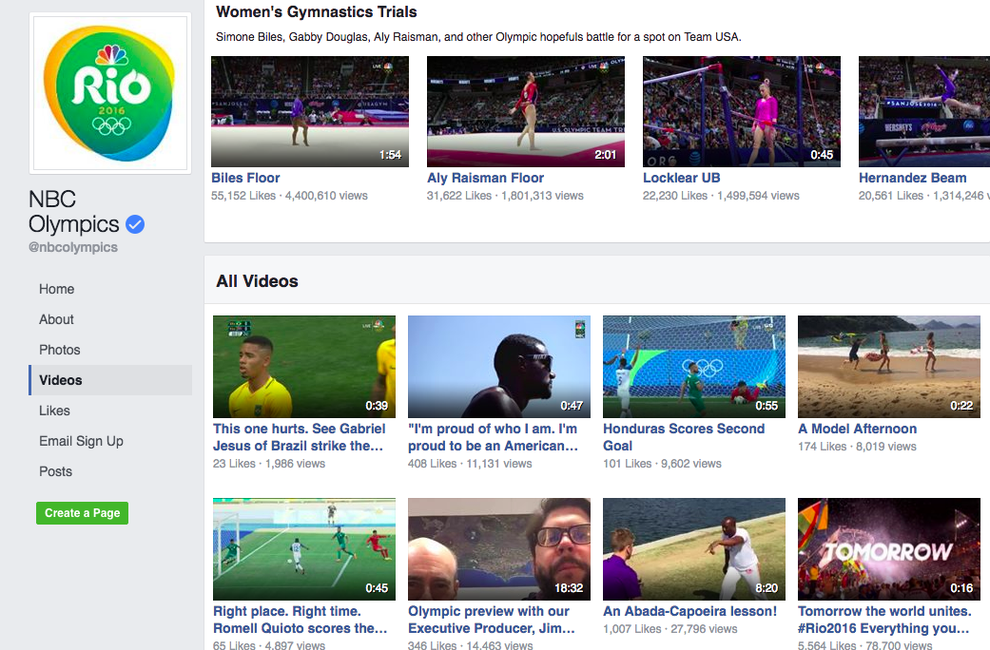Click the green Create a Page button
Screen dimensions: 990x650
[x=82, y=513]
